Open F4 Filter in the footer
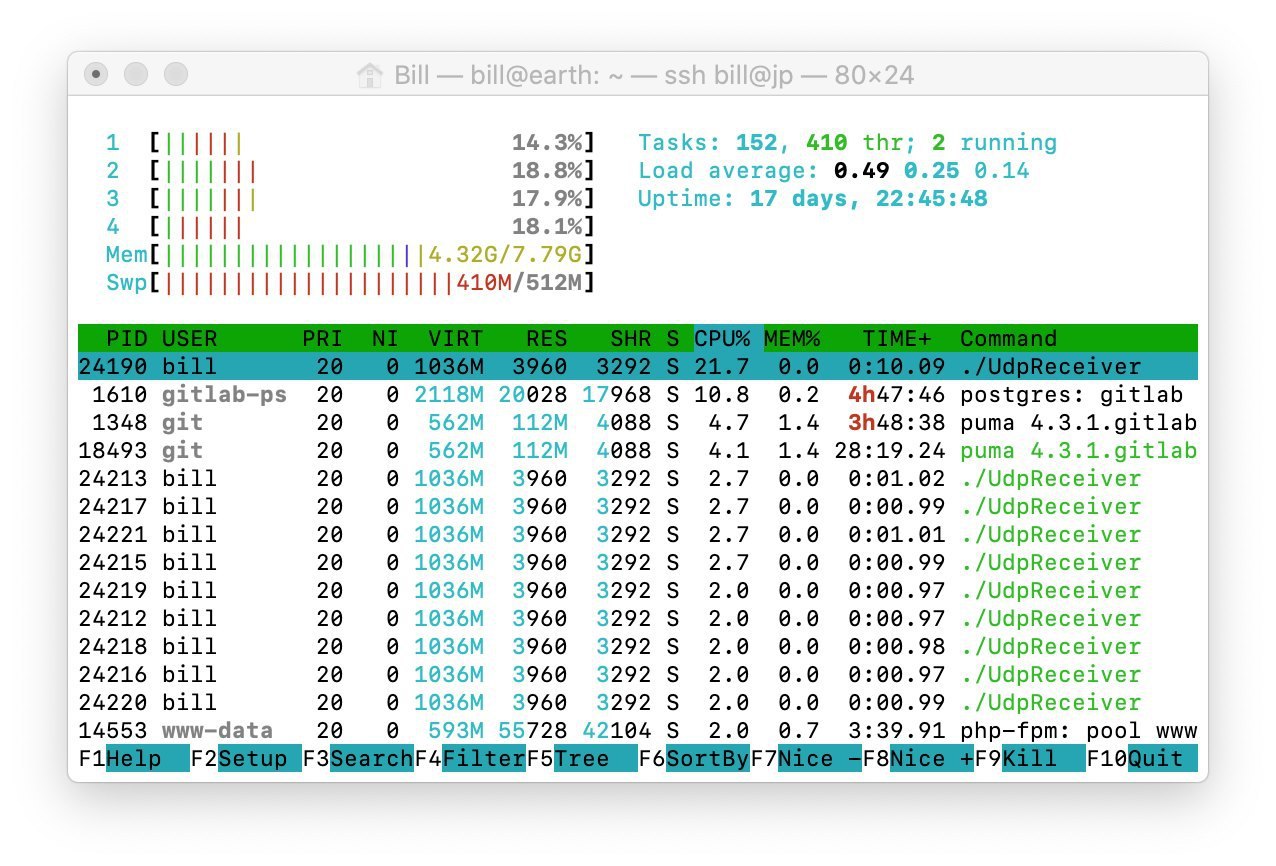Image resolution: width=1276 pixels, height=866 pixels. (x=470, y=759)
